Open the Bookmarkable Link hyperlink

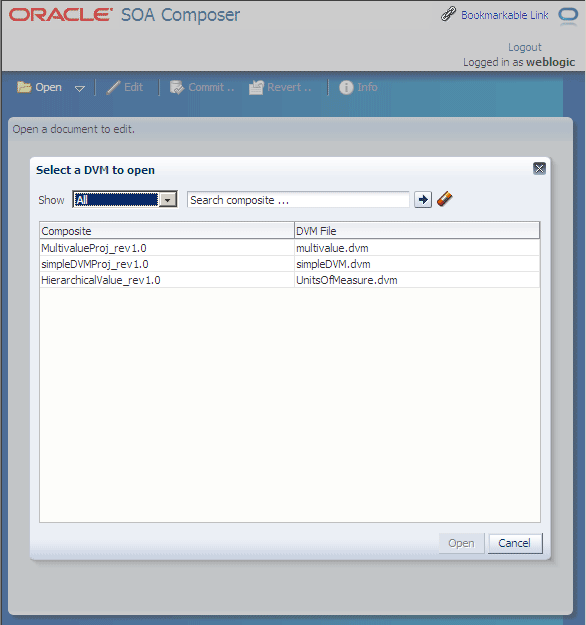[505, 15]
